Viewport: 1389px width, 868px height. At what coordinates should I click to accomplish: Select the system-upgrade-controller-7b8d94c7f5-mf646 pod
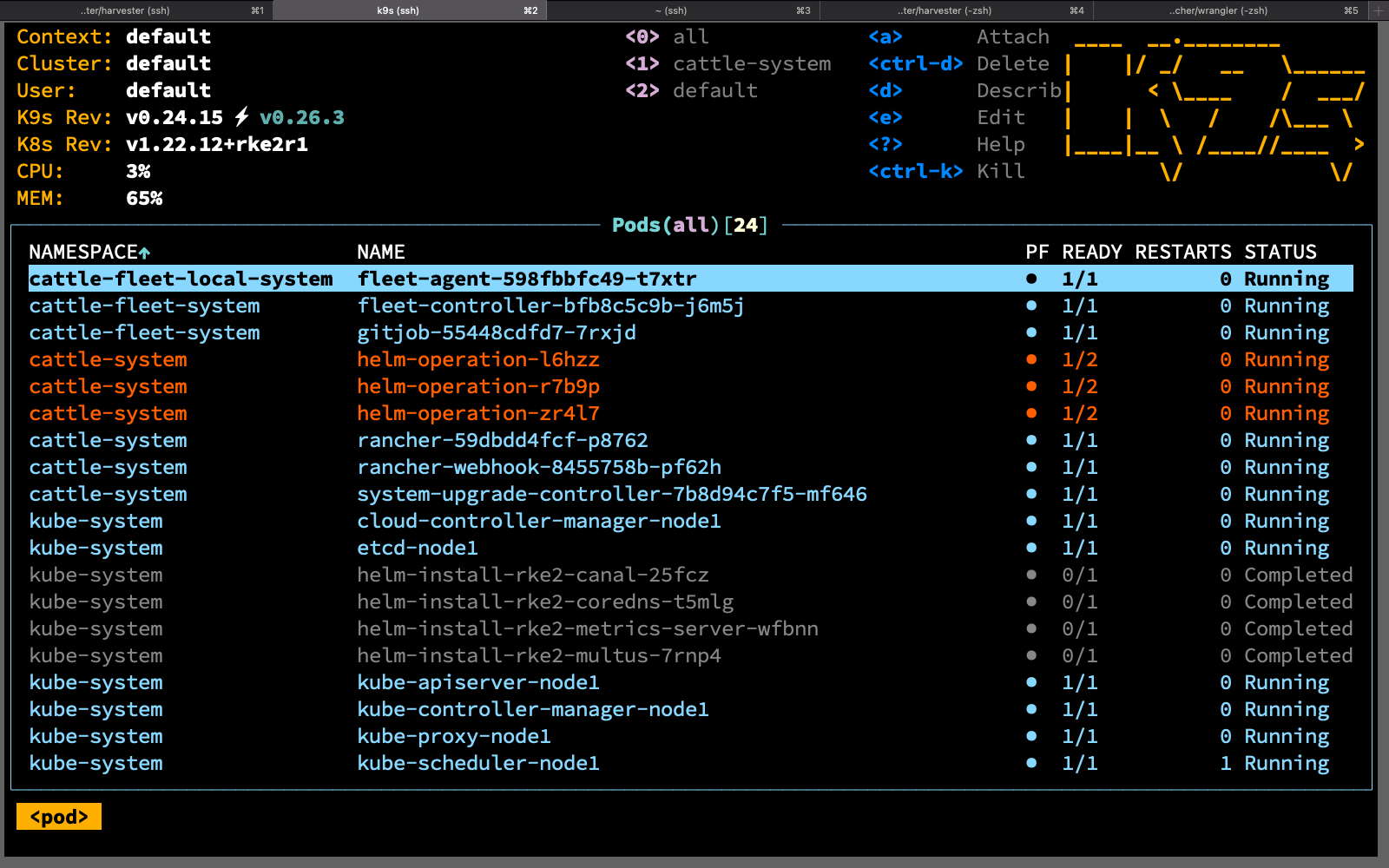point(612,494)
